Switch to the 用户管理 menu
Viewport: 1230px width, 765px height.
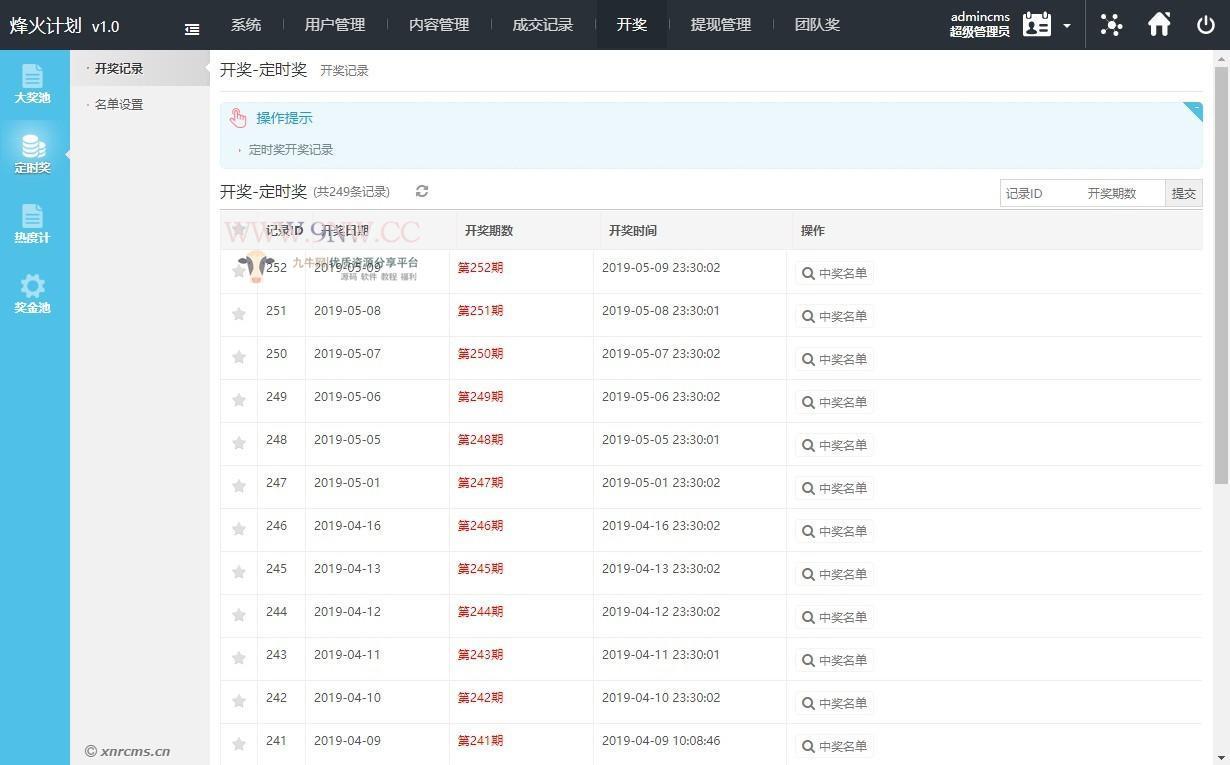(x=334, y=24)
